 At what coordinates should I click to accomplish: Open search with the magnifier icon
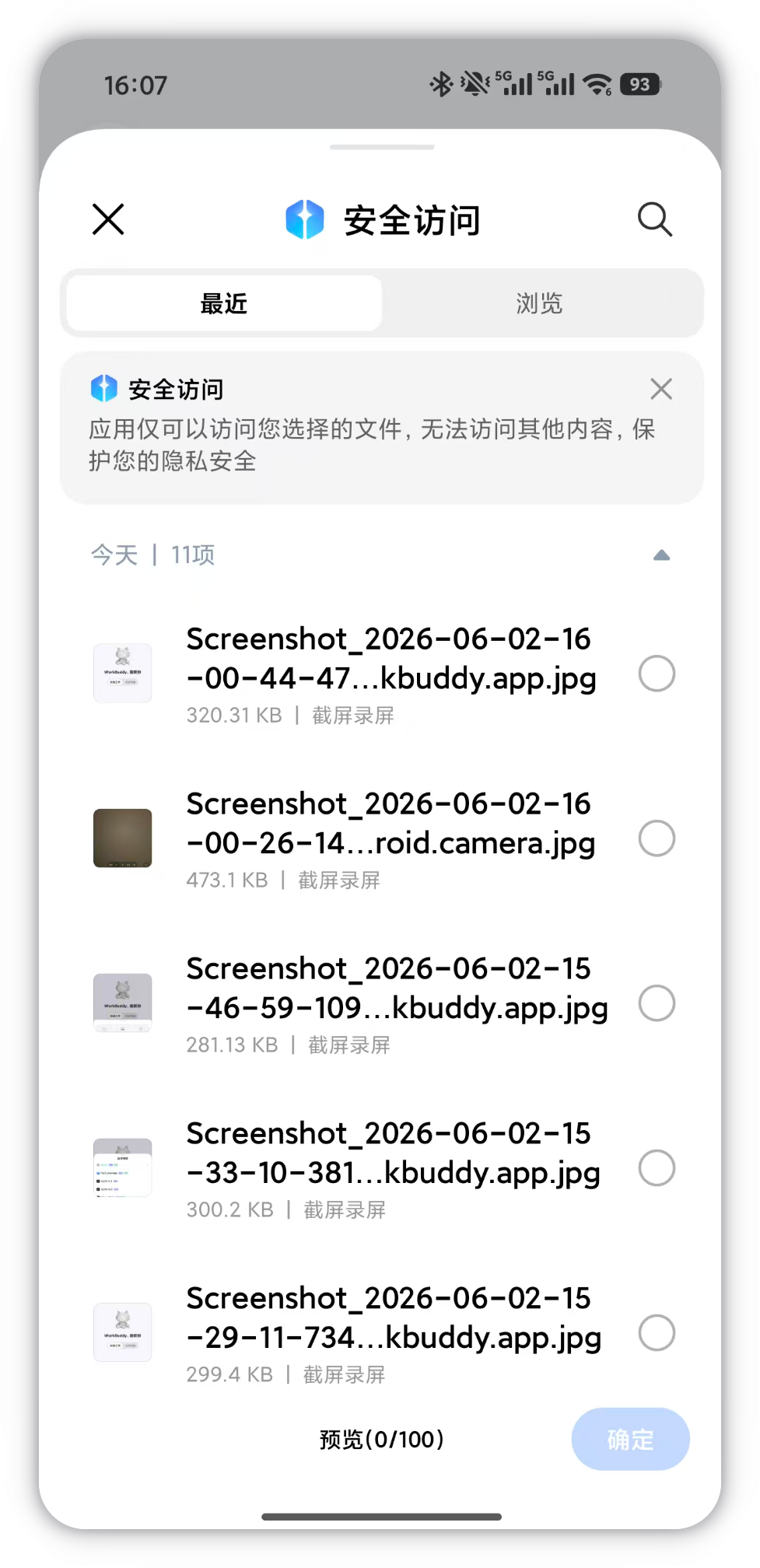point(655,219)
